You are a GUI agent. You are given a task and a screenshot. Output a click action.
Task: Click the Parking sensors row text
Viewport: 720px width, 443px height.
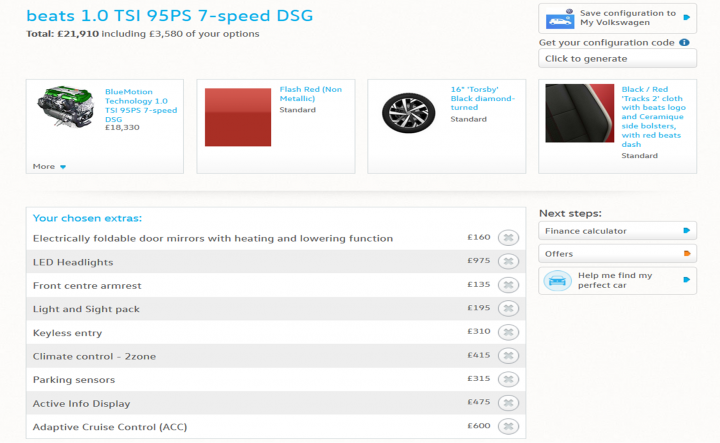(74, 380)
